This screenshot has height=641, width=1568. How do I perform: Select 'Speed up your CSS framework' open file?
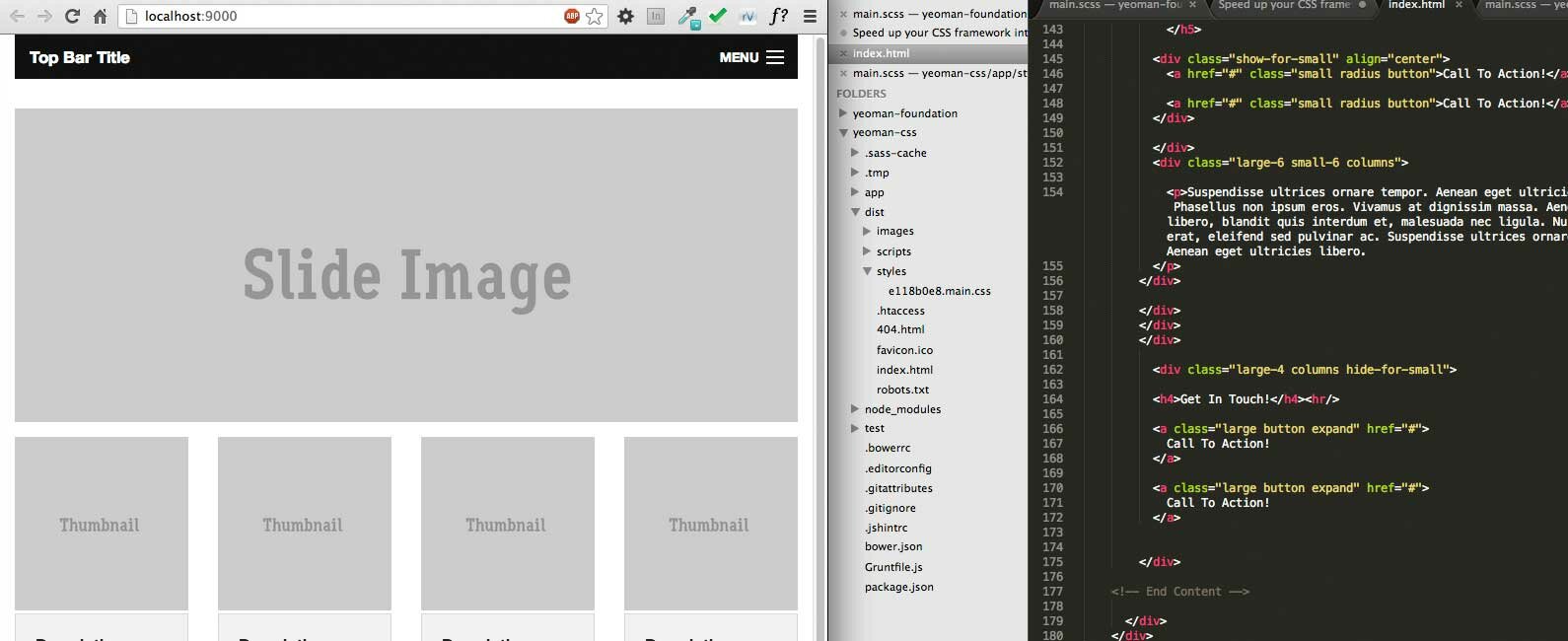(x=940, y=33)
